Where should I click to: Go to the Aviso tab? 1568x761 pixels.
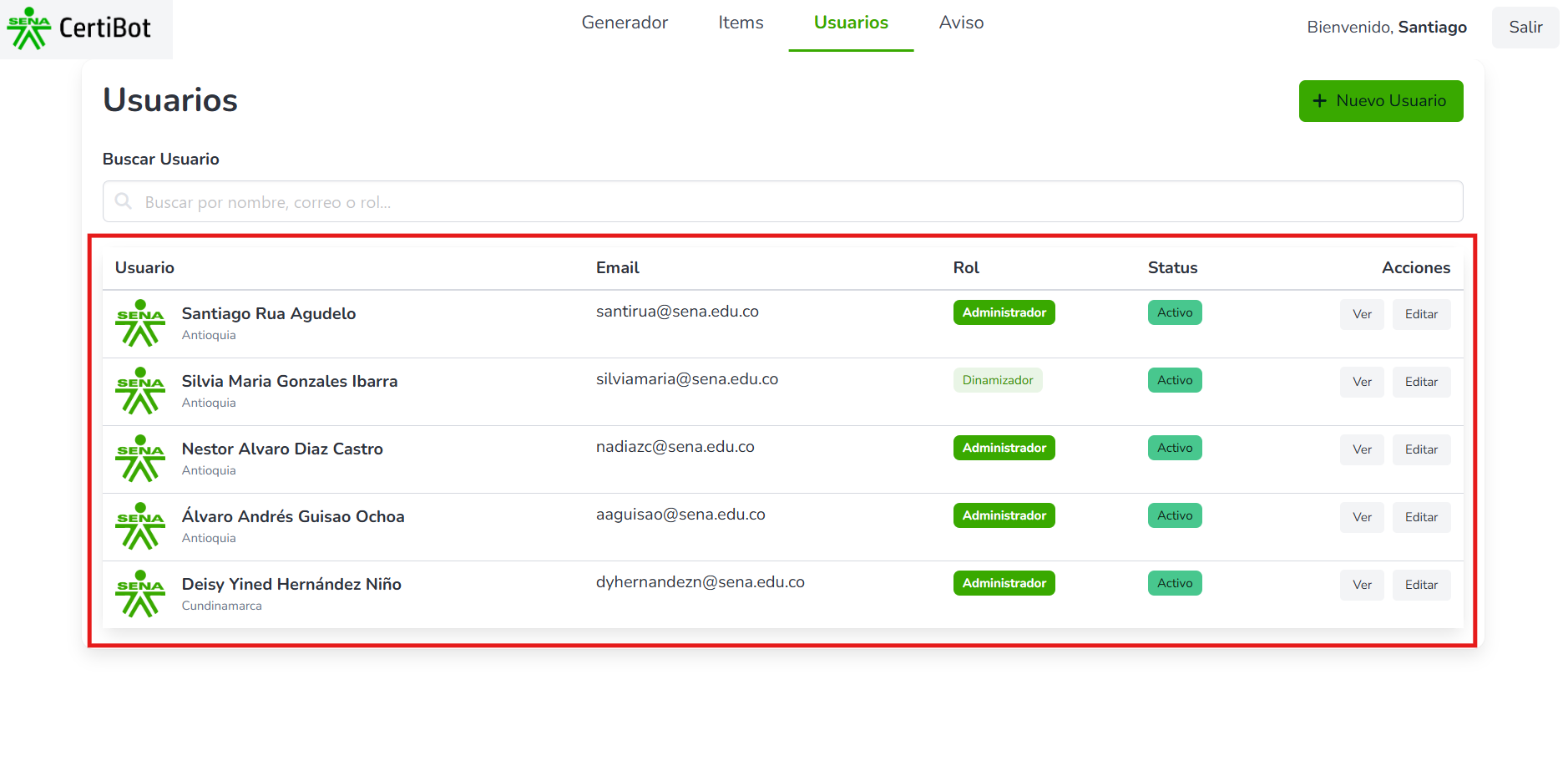(961, 23)
